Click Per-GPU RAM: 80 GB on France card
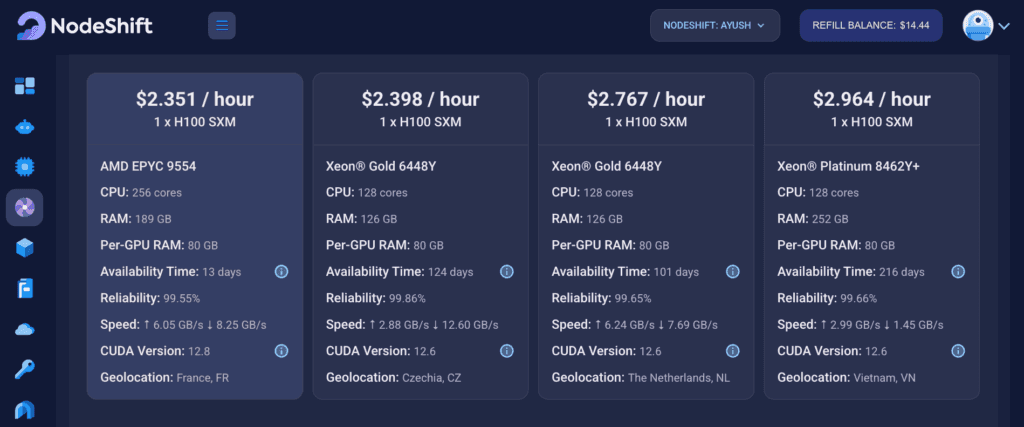 (x=159, y=245)
